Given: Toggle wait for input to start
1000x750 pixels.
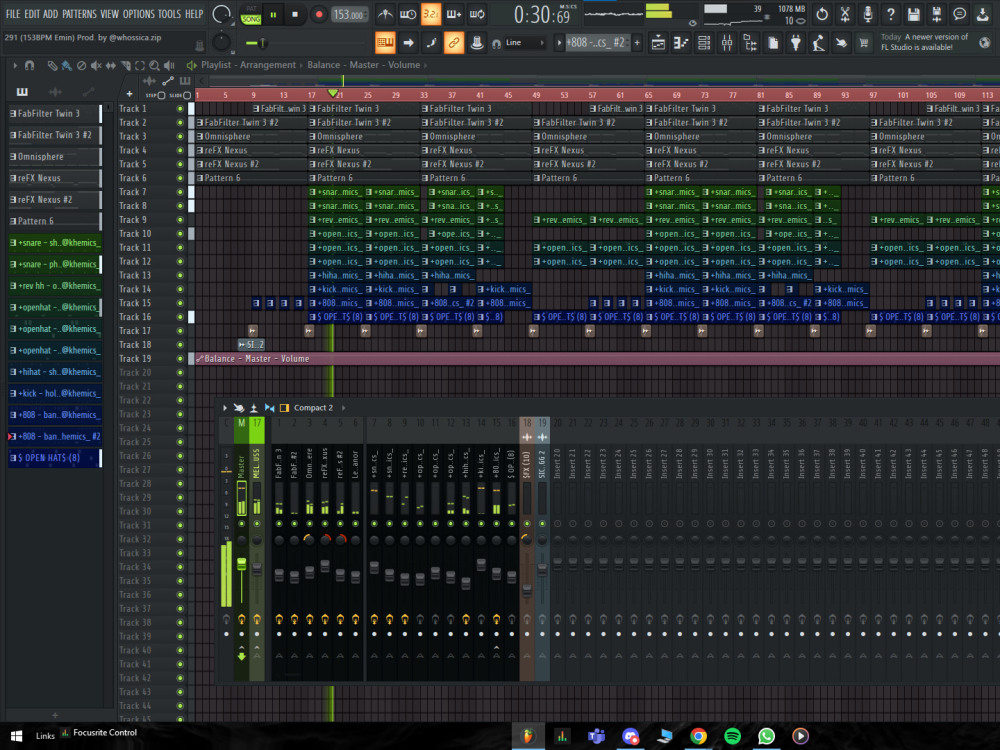Looking at the screenshot, I should pos(408,13).
